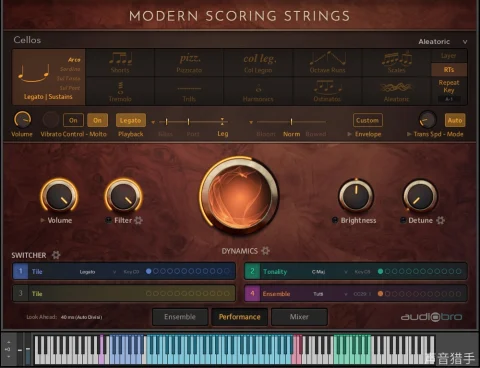Click the Gliss/Port/Leg slider
The image size is (480, 368).
click(x=194, y=122)
